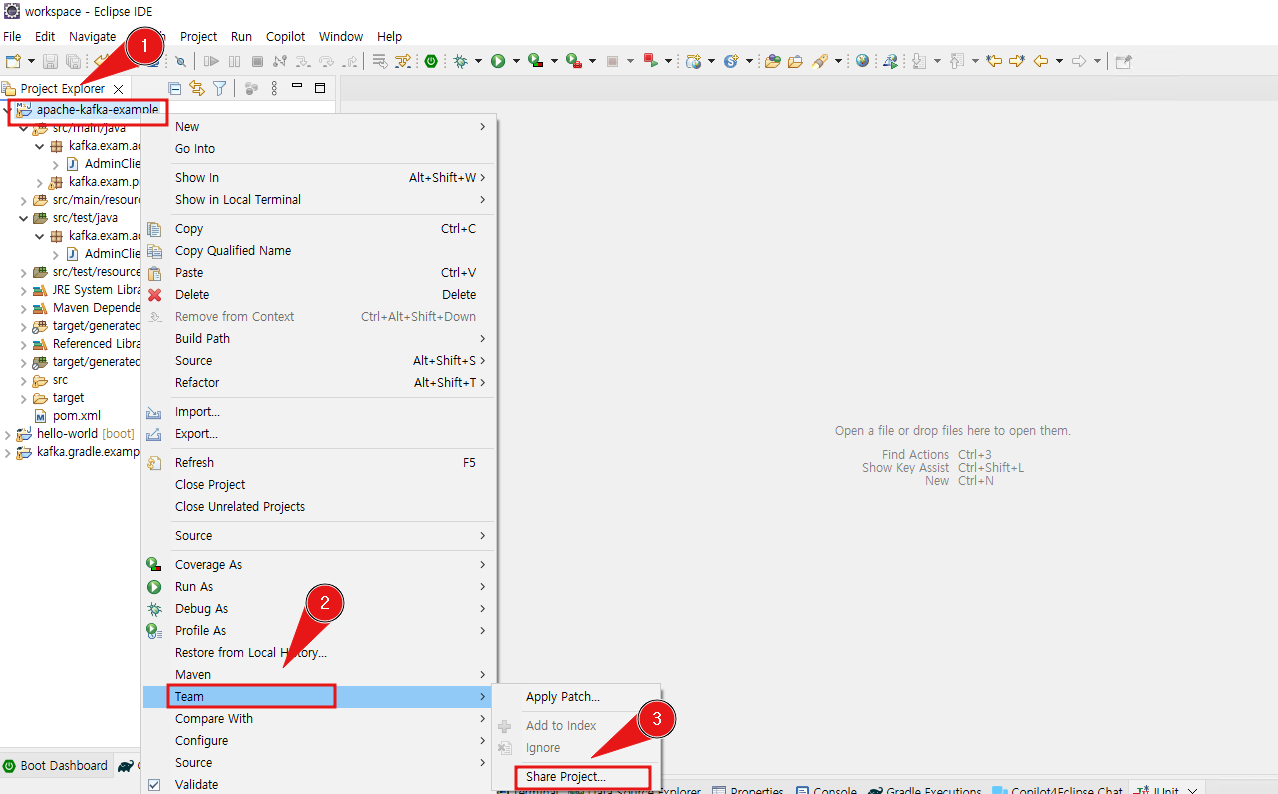This screenshot has height=794, width=1278.
Task: Expand the Maven Dependencies node
Action: pos(24,308)
